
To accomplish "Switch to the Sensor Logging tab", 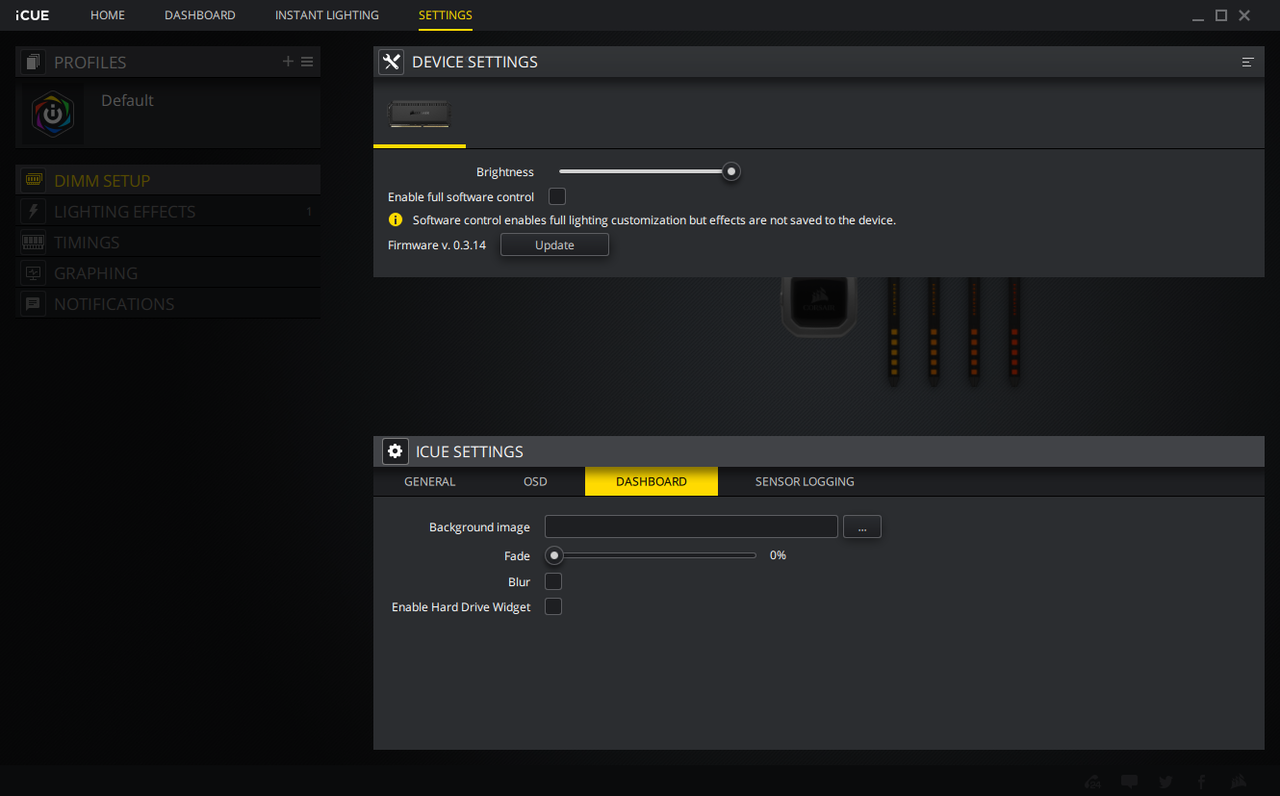I will (805, 481).
